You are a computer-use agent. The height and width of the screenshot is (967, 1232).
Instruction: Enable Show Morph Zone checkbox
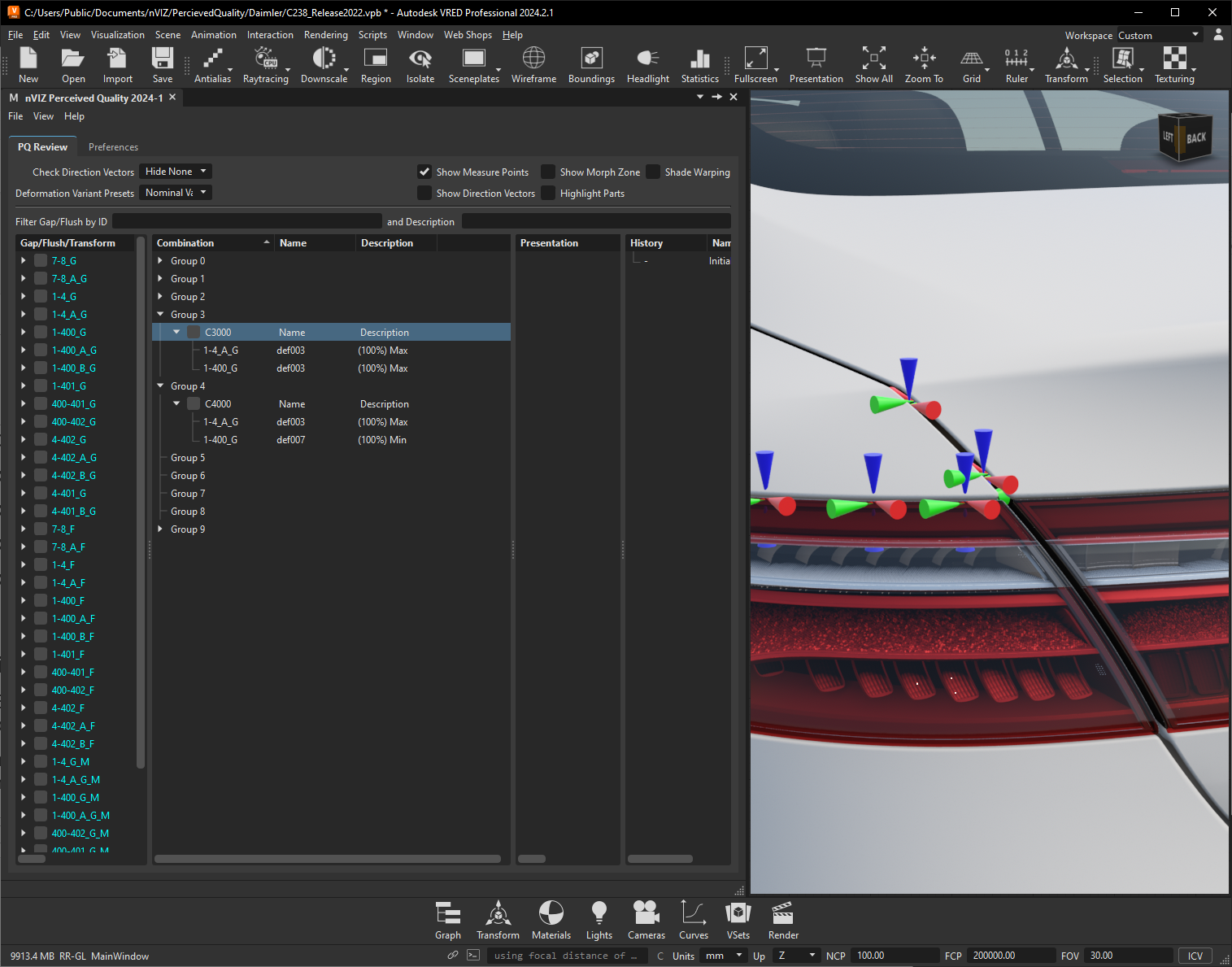(548, 172)
